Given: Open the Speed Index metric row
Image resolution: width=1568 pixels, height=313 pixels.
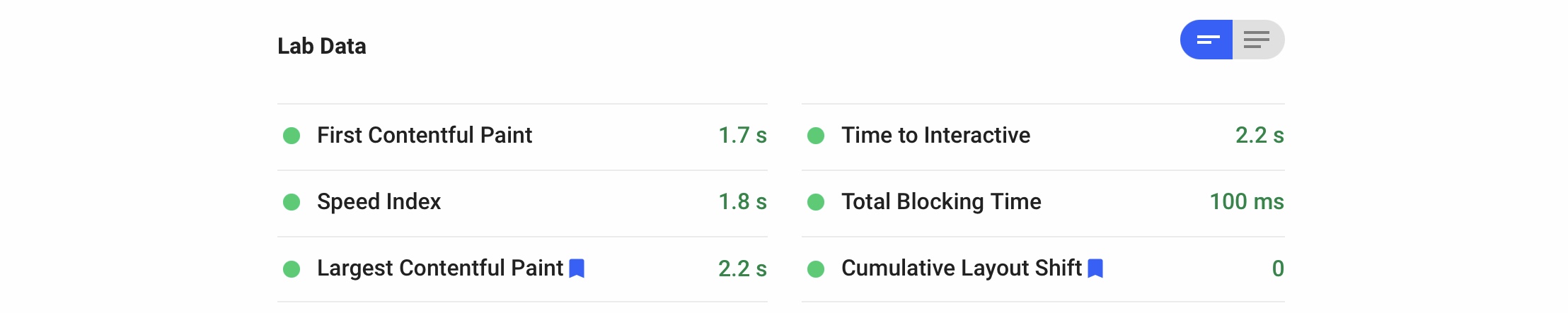Looking at the screenshot, I should pyautogui.click(x=522, y=203).
